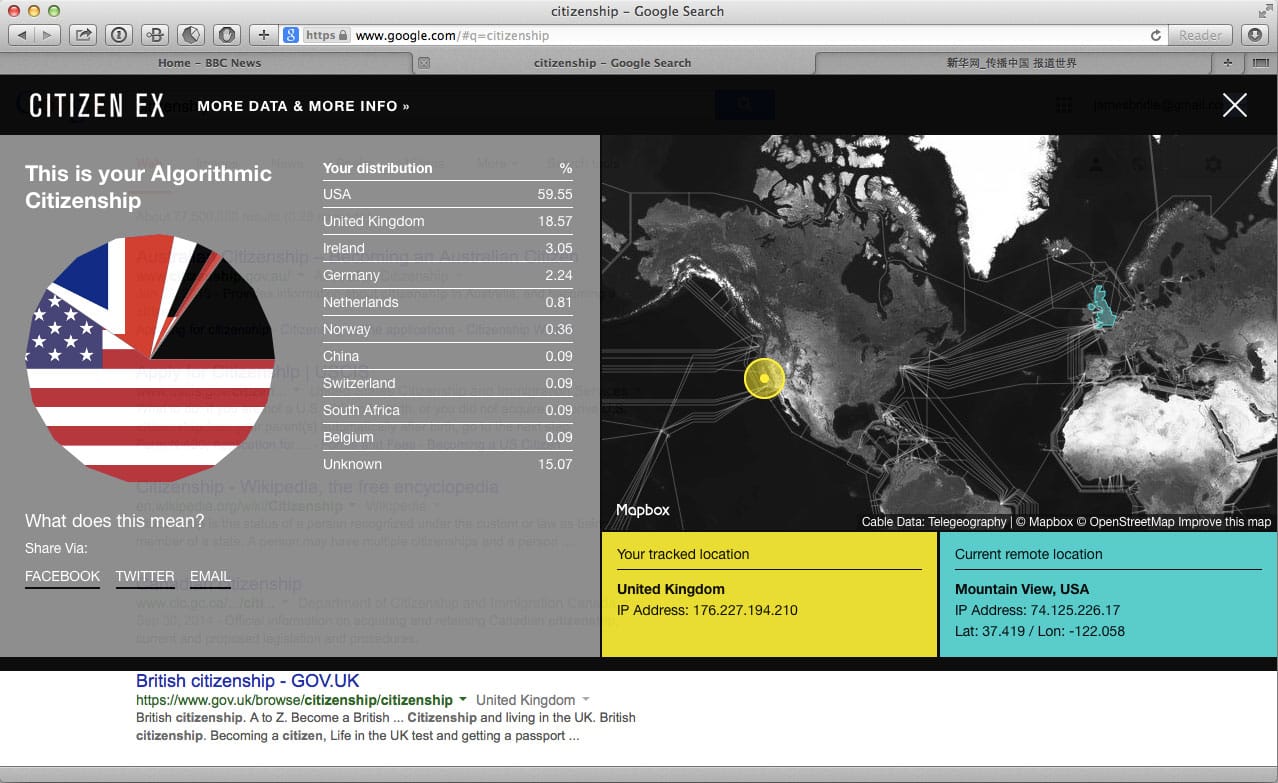Click the circled number one extension icon

120,35
